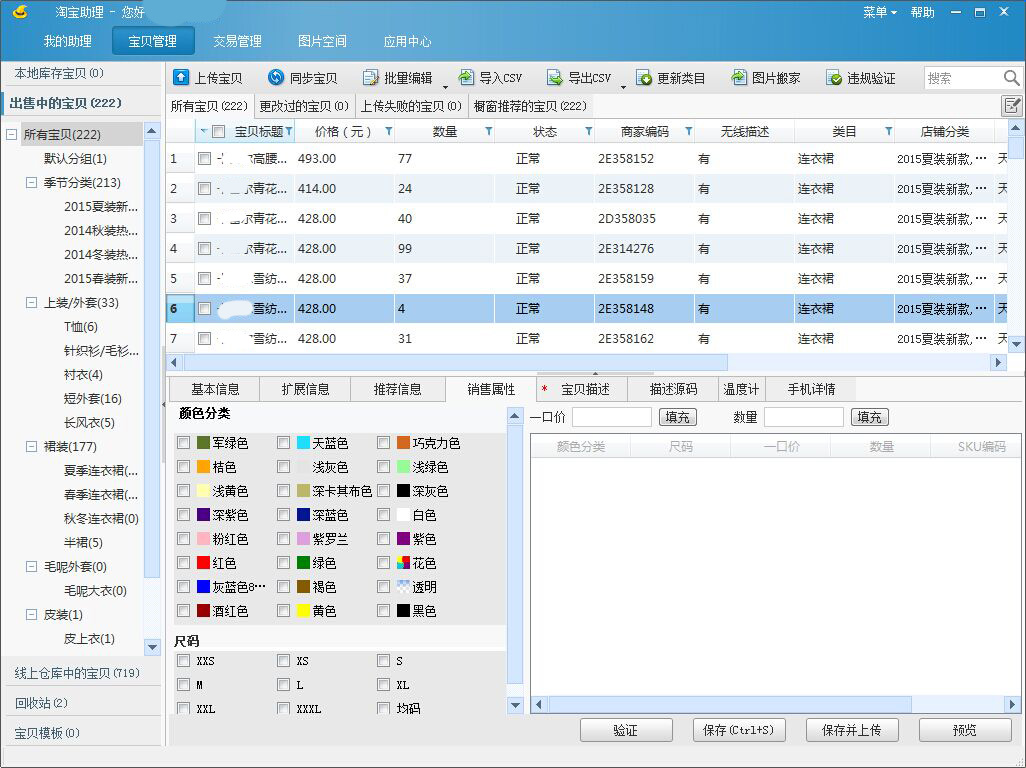This screenshot has height=768, width=1026.
Task: Click filter icon on 类目 column
Action: coord(888,131)
